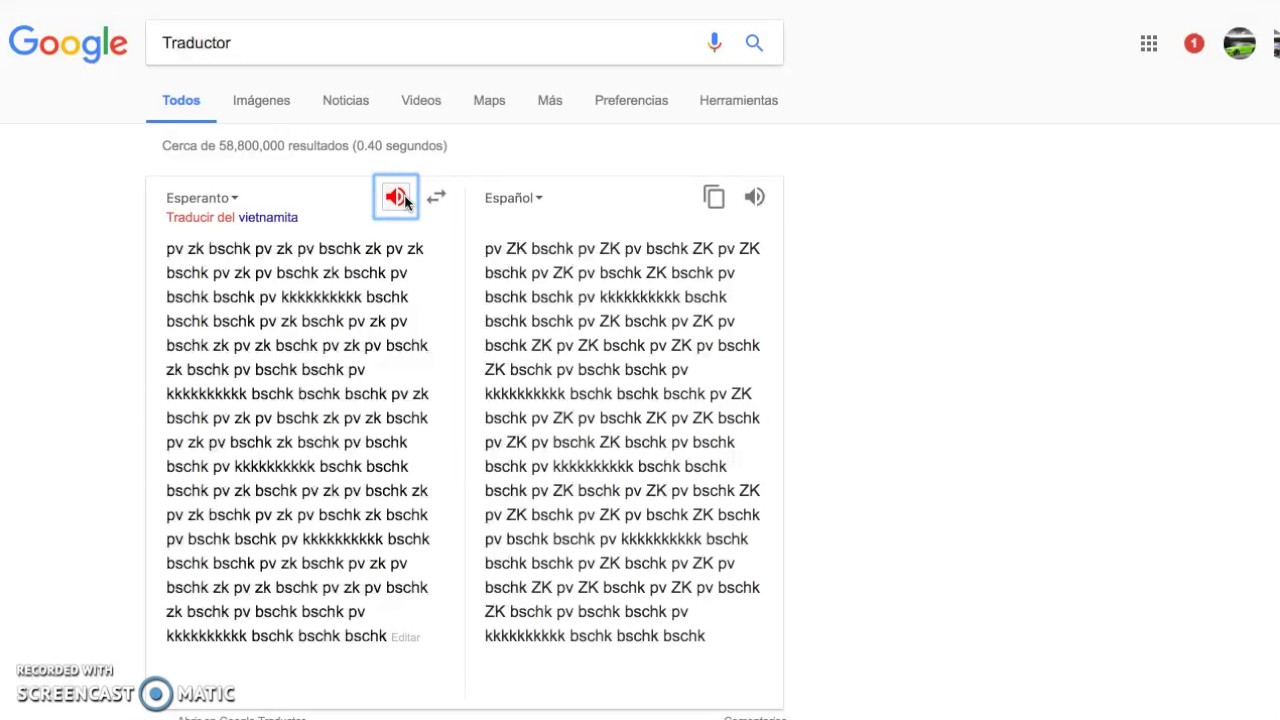1280x720 pixels.
Task: Open the Más search menu
Action: pos(550,100)
